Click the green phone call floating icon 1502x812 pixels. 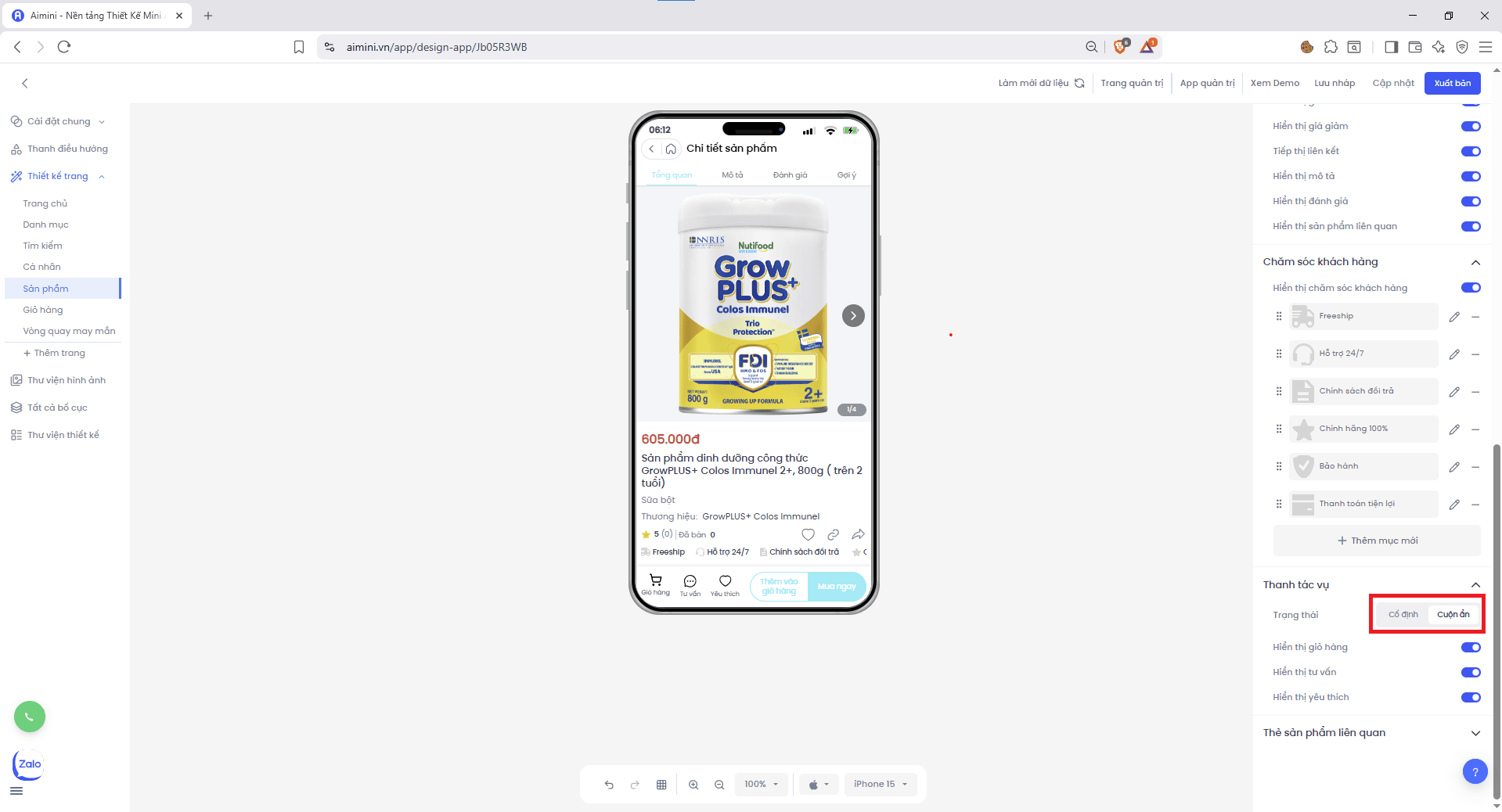pos(30,717)
